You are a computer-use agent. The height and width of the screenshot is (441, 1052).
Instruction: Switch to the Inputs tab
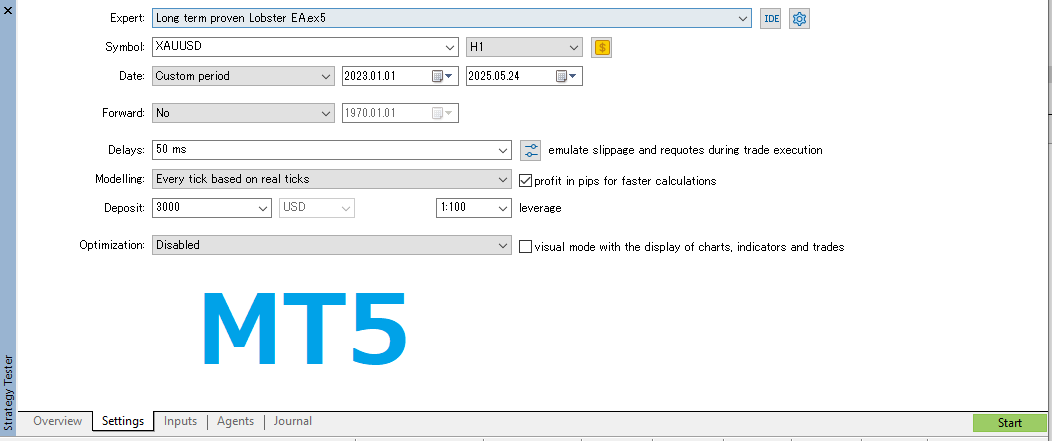tap(180, 421)
